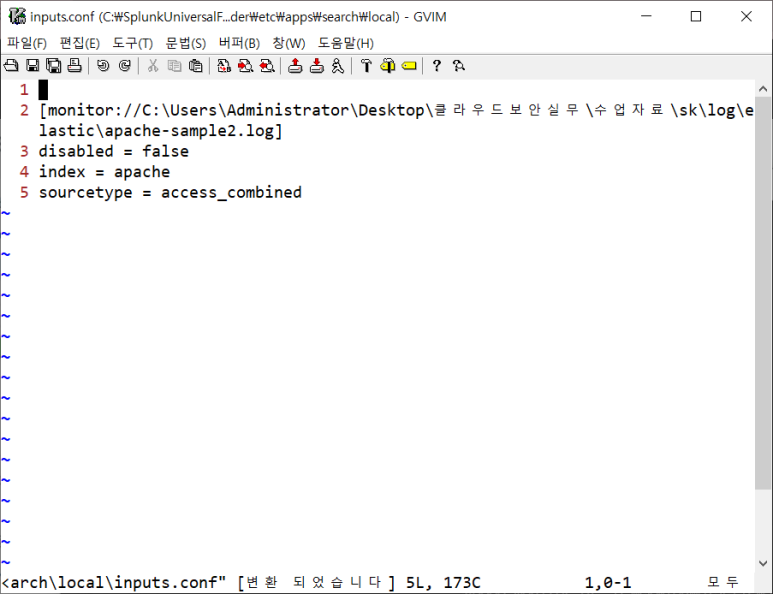
Task: Click the Save all files icon
Action: point(54,66)
